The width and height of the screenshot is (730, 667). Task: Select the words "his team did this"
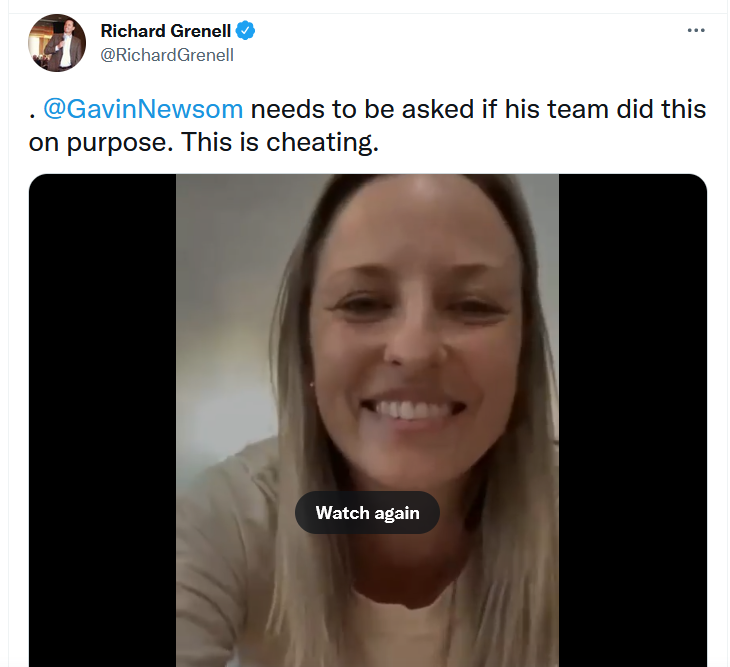coord(605,109)
